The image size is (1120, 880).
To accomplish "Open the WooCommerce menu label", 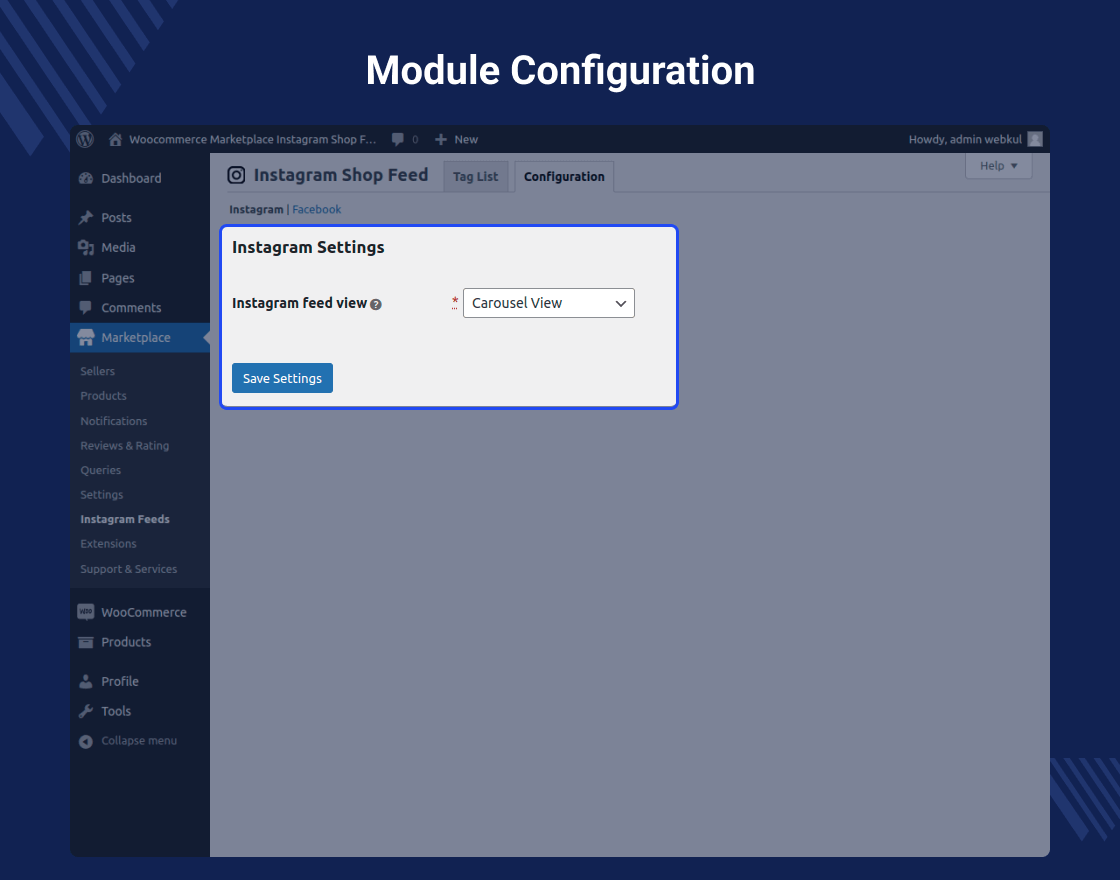I will pyautogui.click(x=144, y=612).
